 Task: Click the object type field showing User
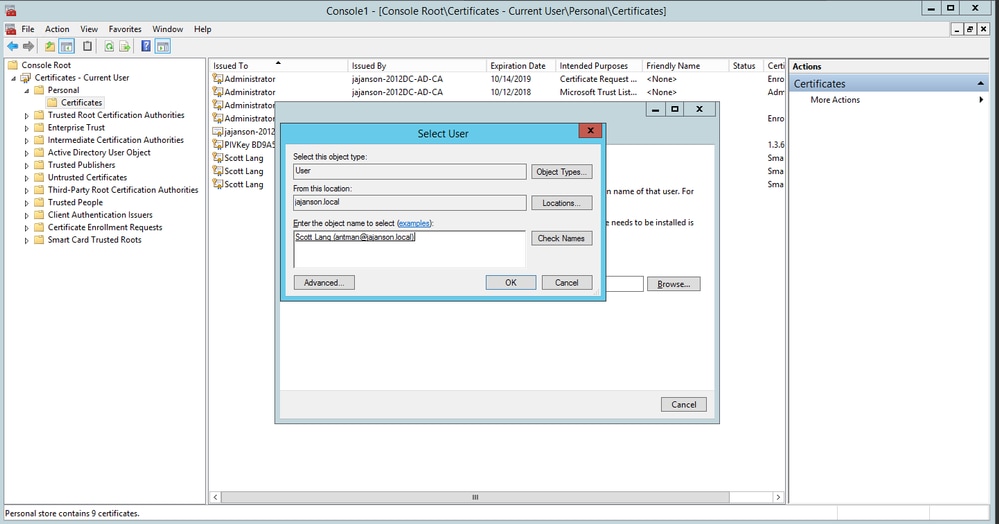coord(410,171)
